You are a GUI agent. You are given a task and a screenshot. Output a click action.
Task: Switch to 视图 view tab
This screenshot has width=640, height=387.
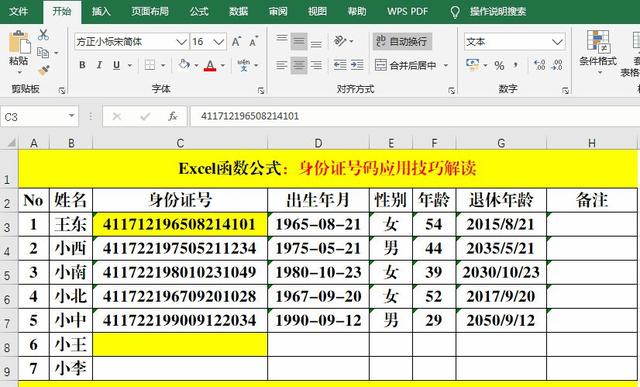coord(318,11)
